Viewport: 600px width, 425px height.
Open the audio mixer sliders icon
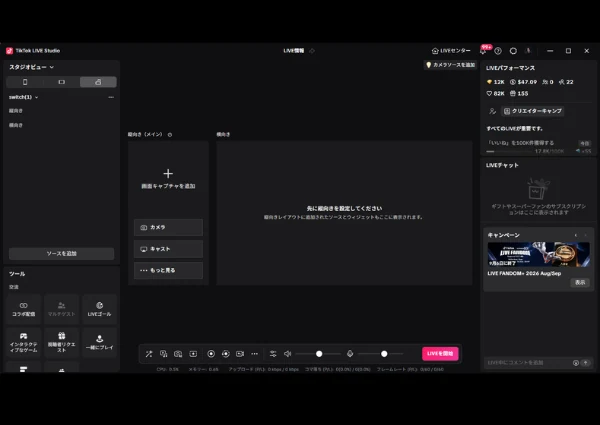click(x=273, y=354)
